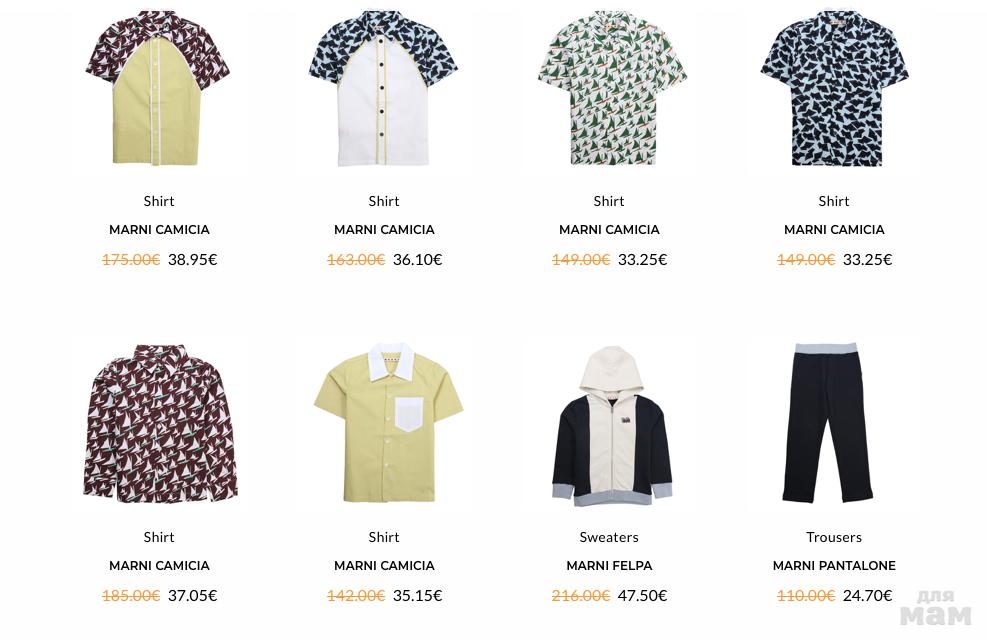This screenshot has width=987, height=640.
Task: Click the 24.70€ trousers price
Action: (867, 595)
